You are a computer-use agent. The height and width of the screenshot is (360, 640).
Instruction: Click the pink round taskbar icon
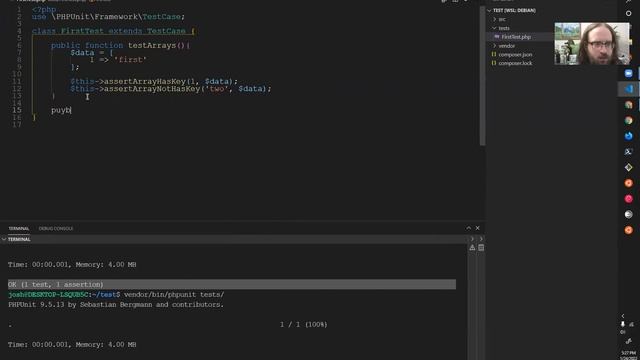[629, 199]
